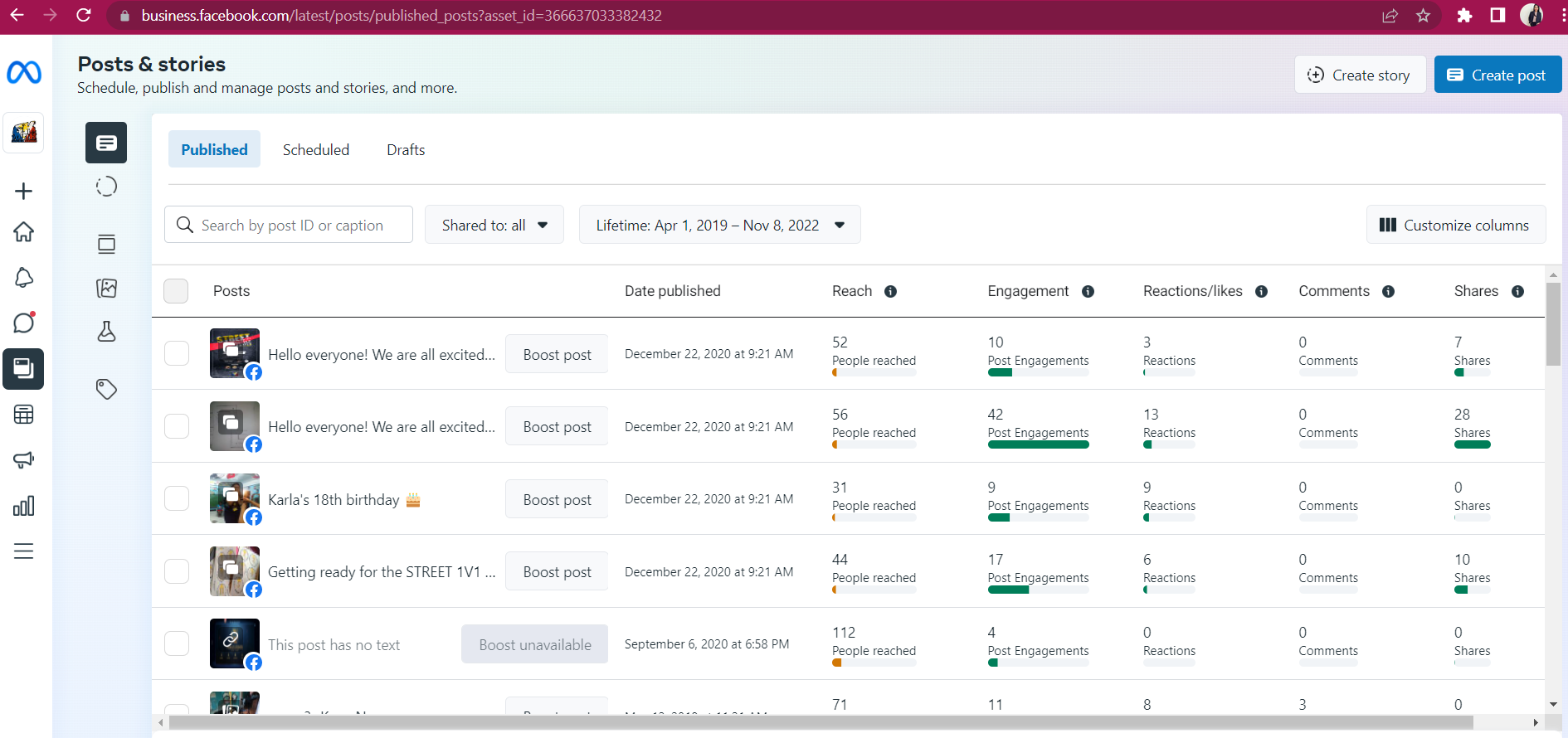Boost the Karla's 18th birthday post

(x=557, y=499)
